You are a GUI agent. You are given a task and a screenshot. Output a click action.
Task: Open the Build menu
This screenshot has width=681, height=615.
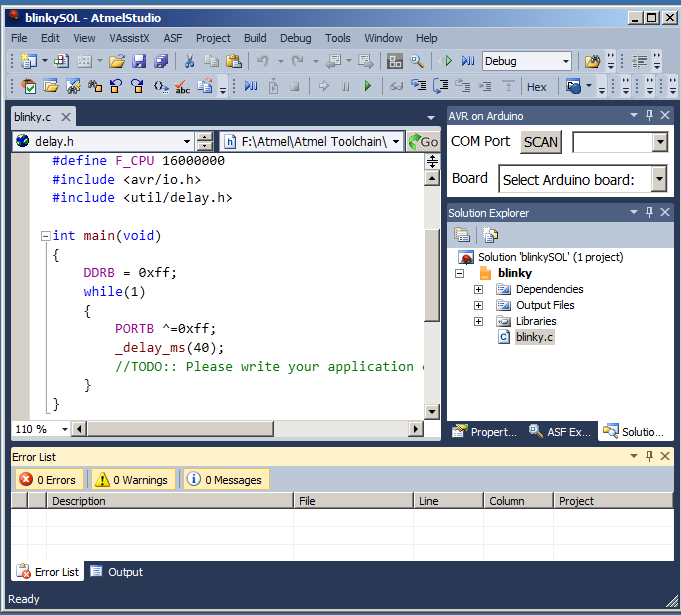(x=255, y=38)
